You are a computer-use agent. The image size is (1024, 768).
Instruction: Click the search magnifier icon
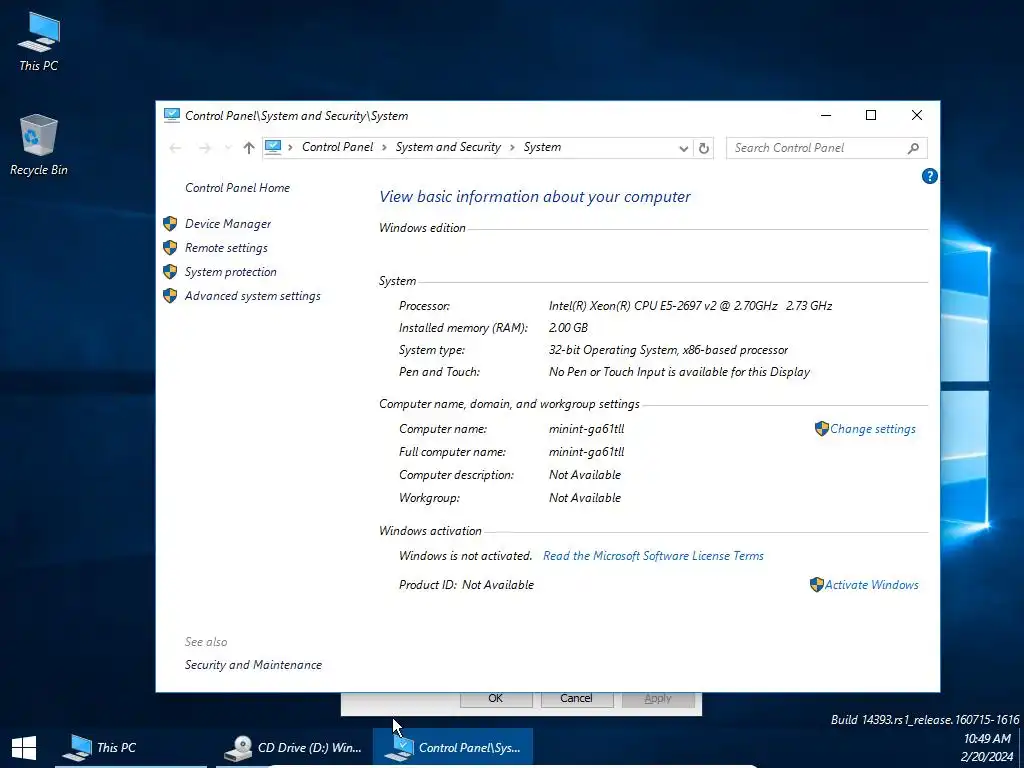[913, 148]
